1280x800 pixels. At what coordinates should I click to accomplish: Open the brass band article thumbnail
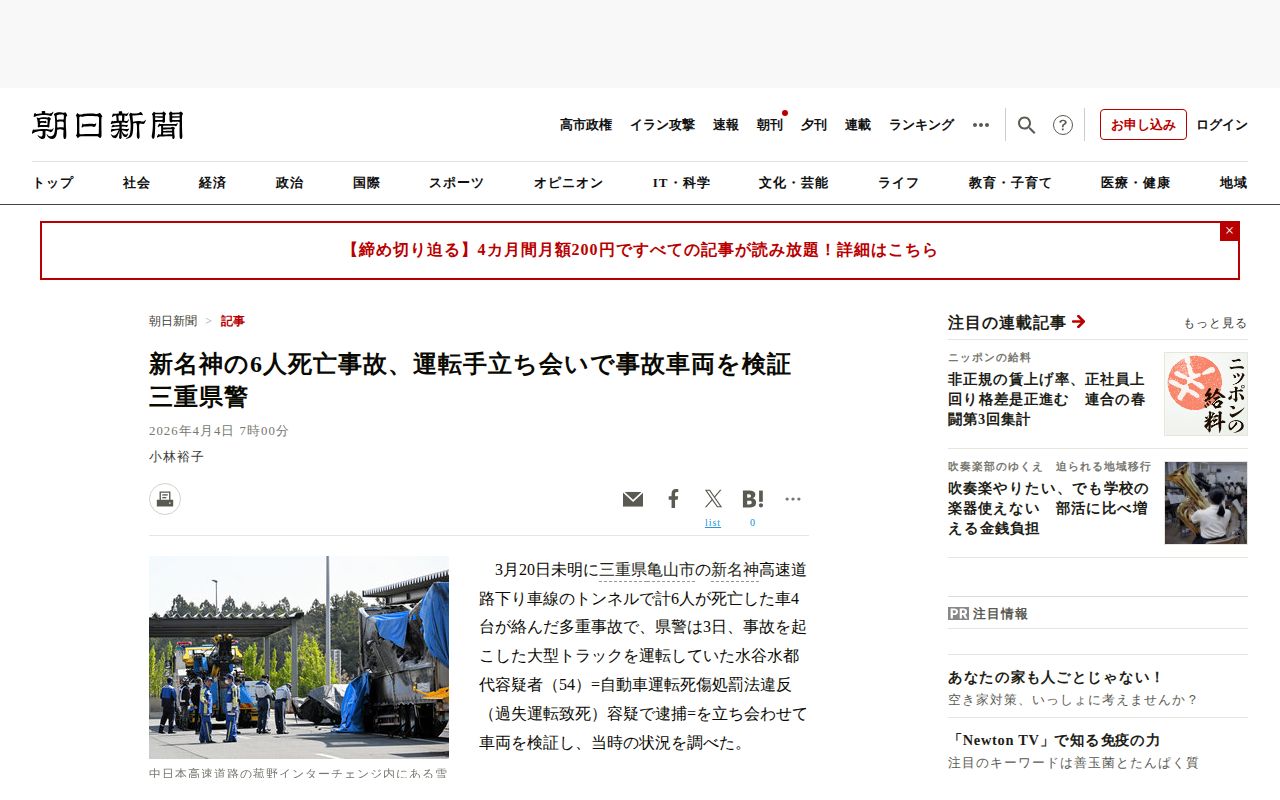coord(1206,503)
